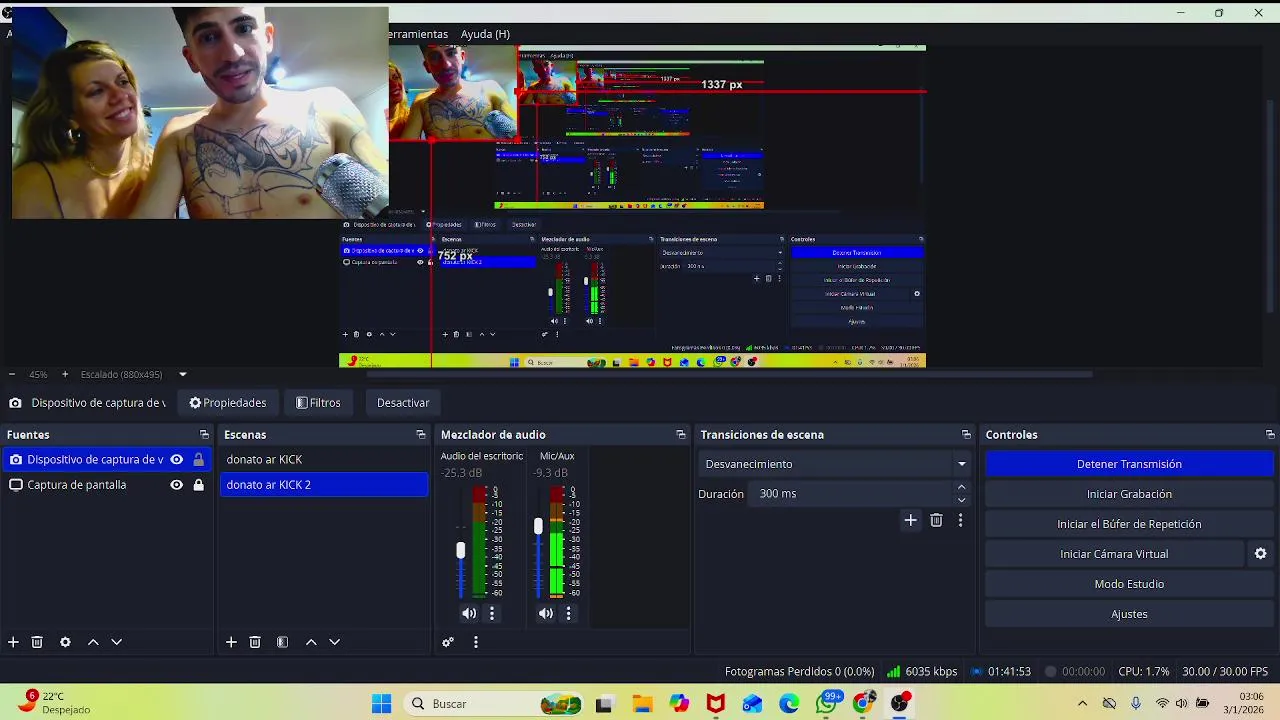The height and width of the screenshot is (720, 1280).
Task: Click Desactivar button in source toolbar
Action: tap(403, 403)
